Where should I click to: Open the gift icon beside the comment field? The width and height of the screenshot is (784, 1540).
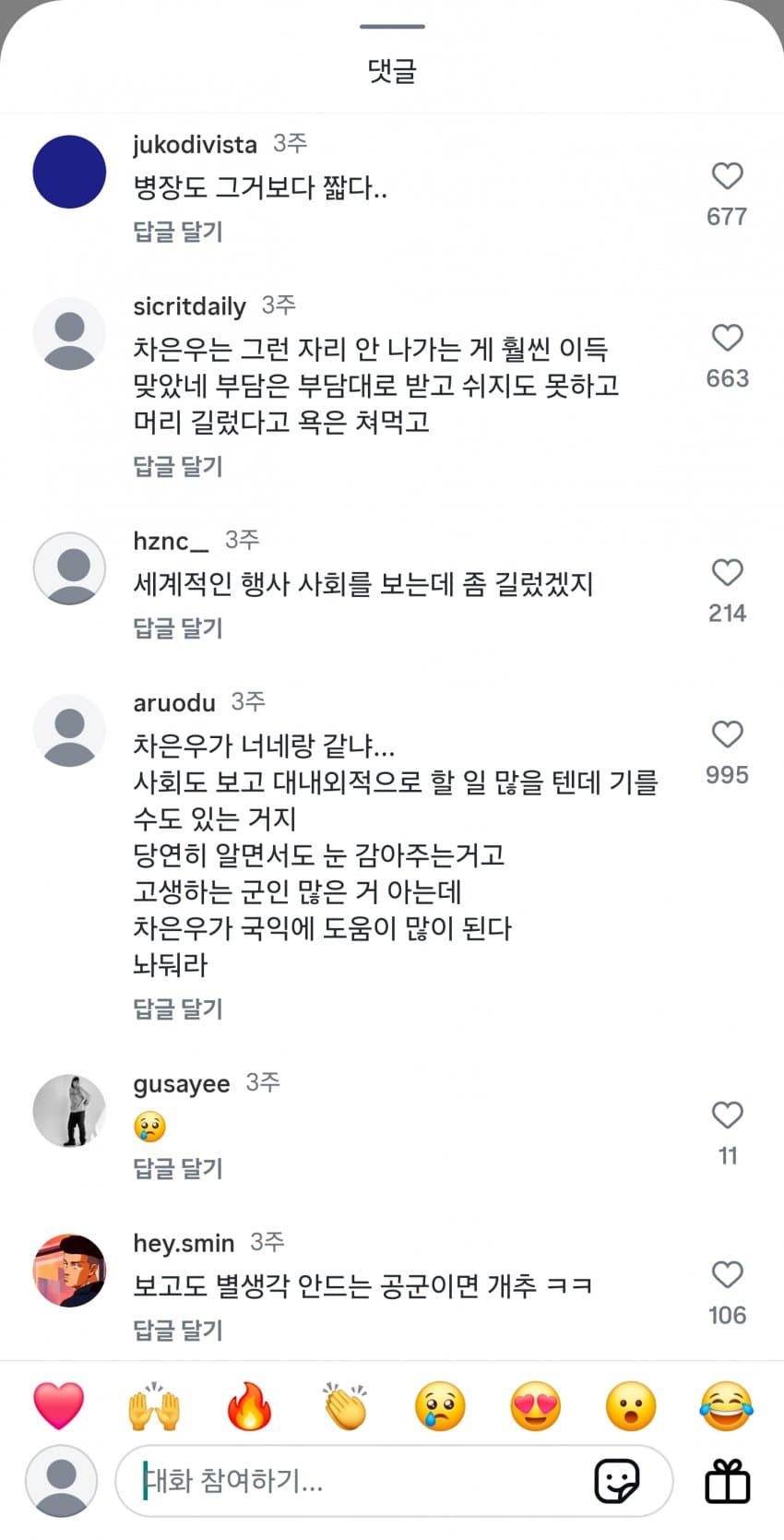click(x=727, y=1481)
